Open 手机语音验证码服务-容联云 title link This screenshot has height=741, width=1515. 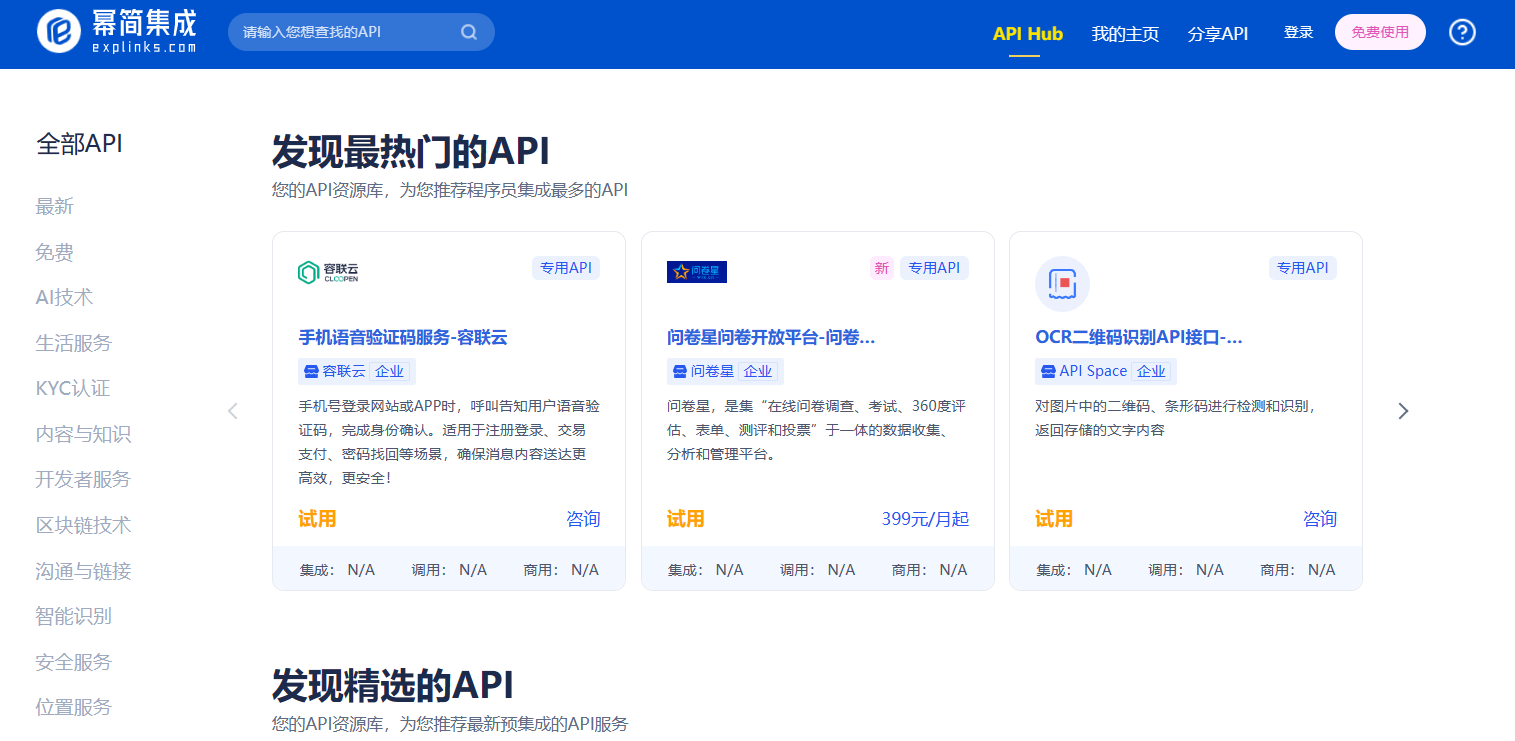(x=403, y=338)
